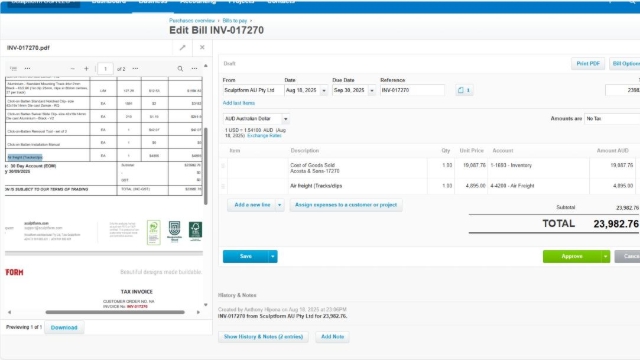Image resolution: width=640 pixels, height=360 pixels.
Task: Zoom out the PDF with minus icon
Action: (73, 69)
